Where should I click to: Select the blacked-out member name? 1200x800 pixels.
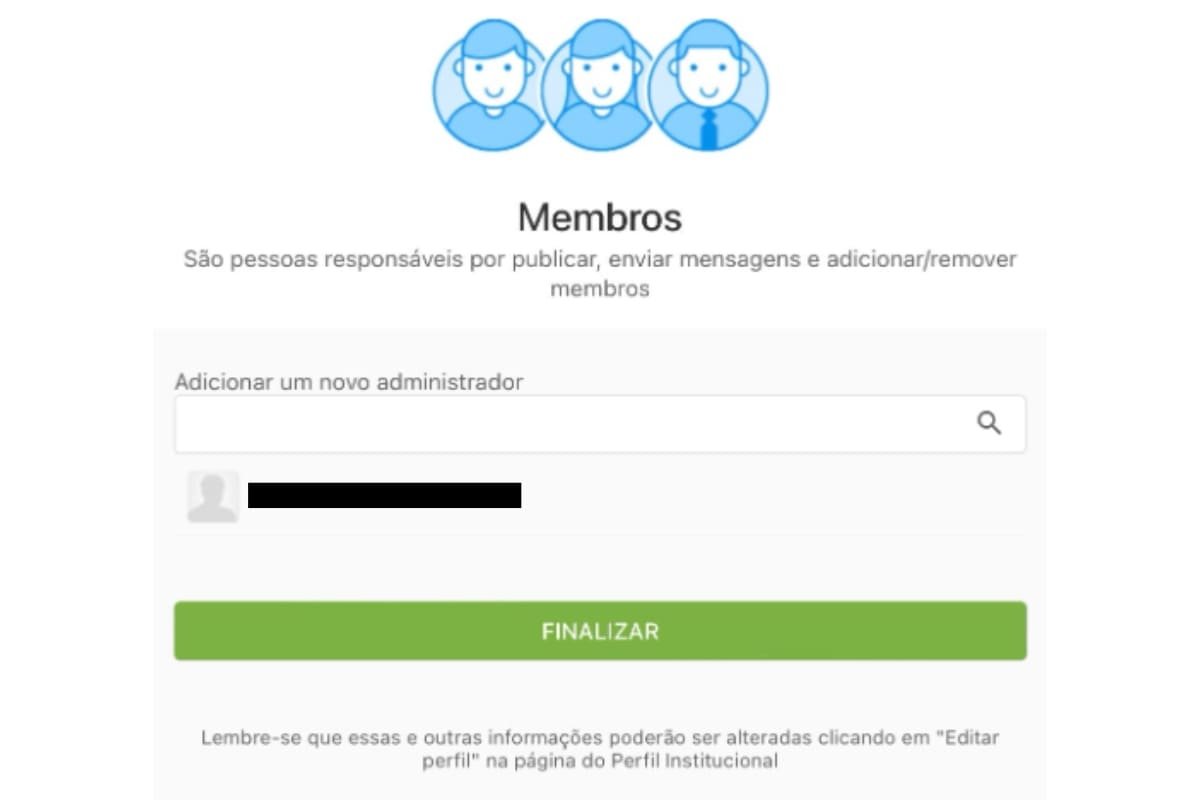point(385,495)
